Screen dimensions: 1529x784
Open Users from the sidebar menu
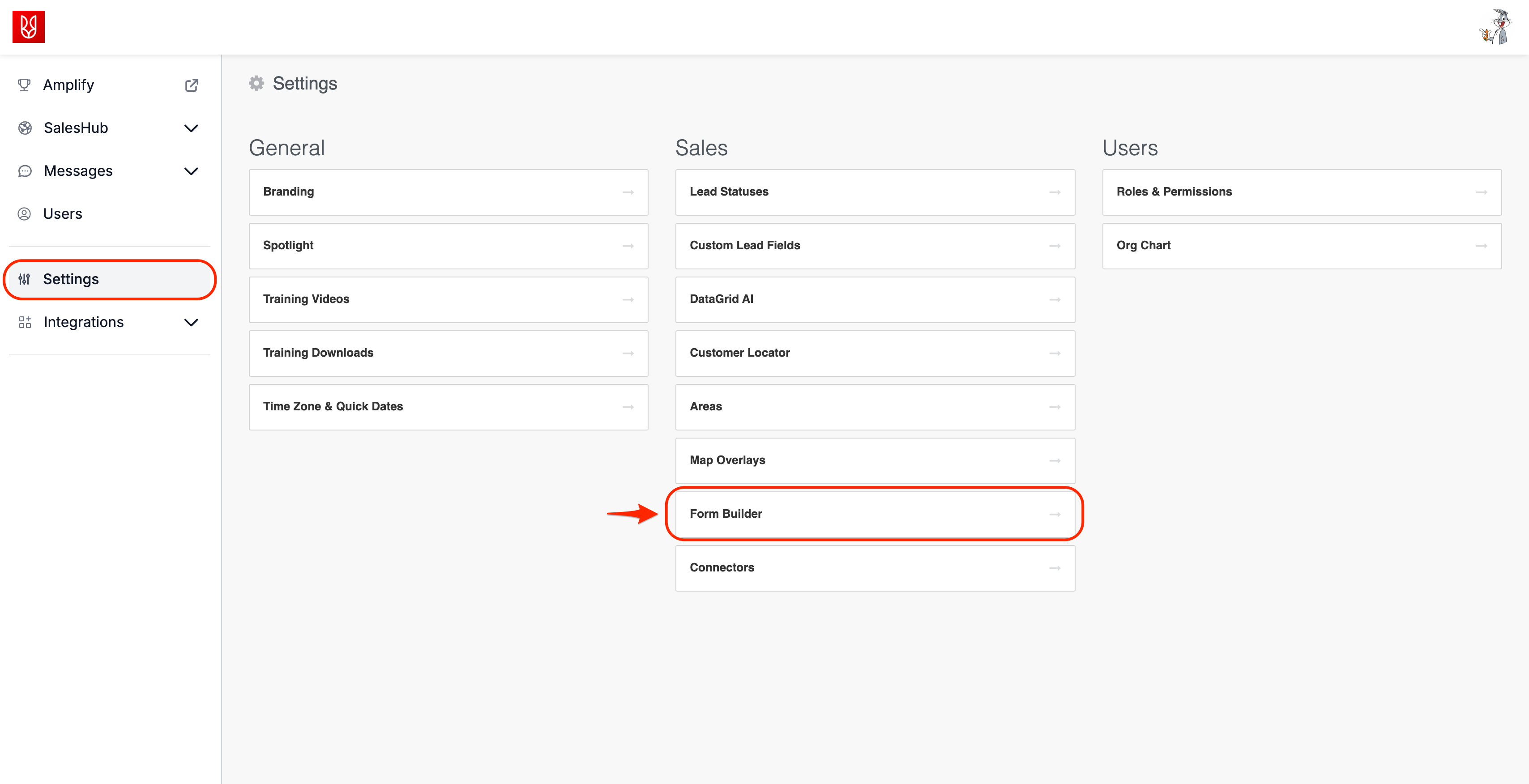(62, 213)
